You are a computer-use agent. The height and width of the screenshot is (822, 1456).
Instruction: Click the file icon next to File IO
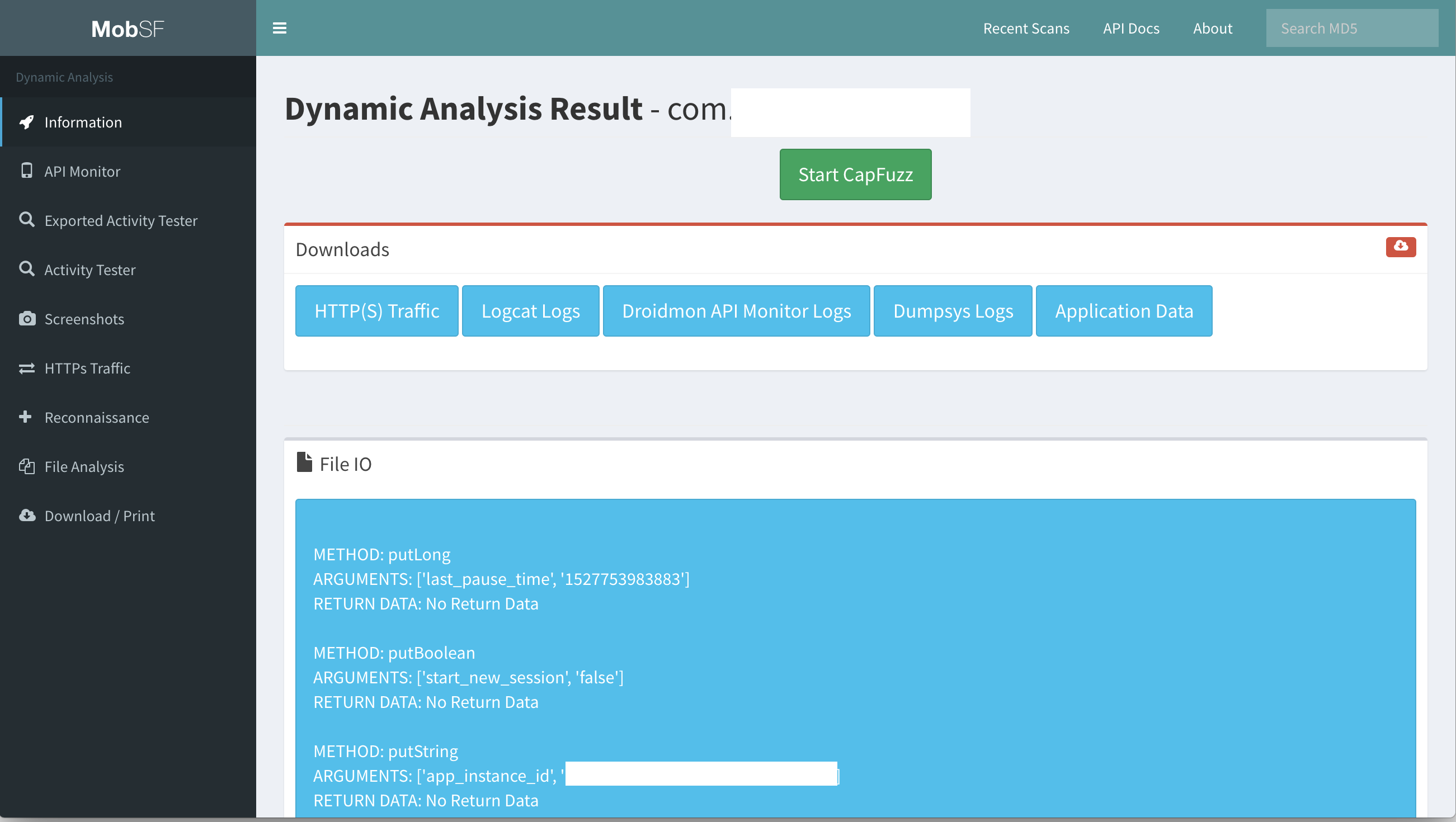click(x=304, y=462)
